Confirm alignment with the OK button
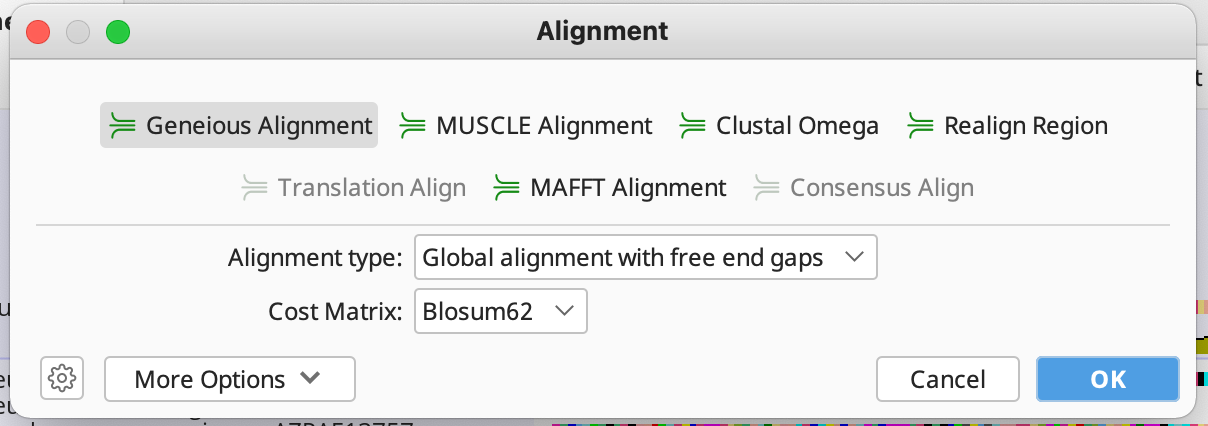The width and height of the screenshot is (1208, 426). [1107, 379]
